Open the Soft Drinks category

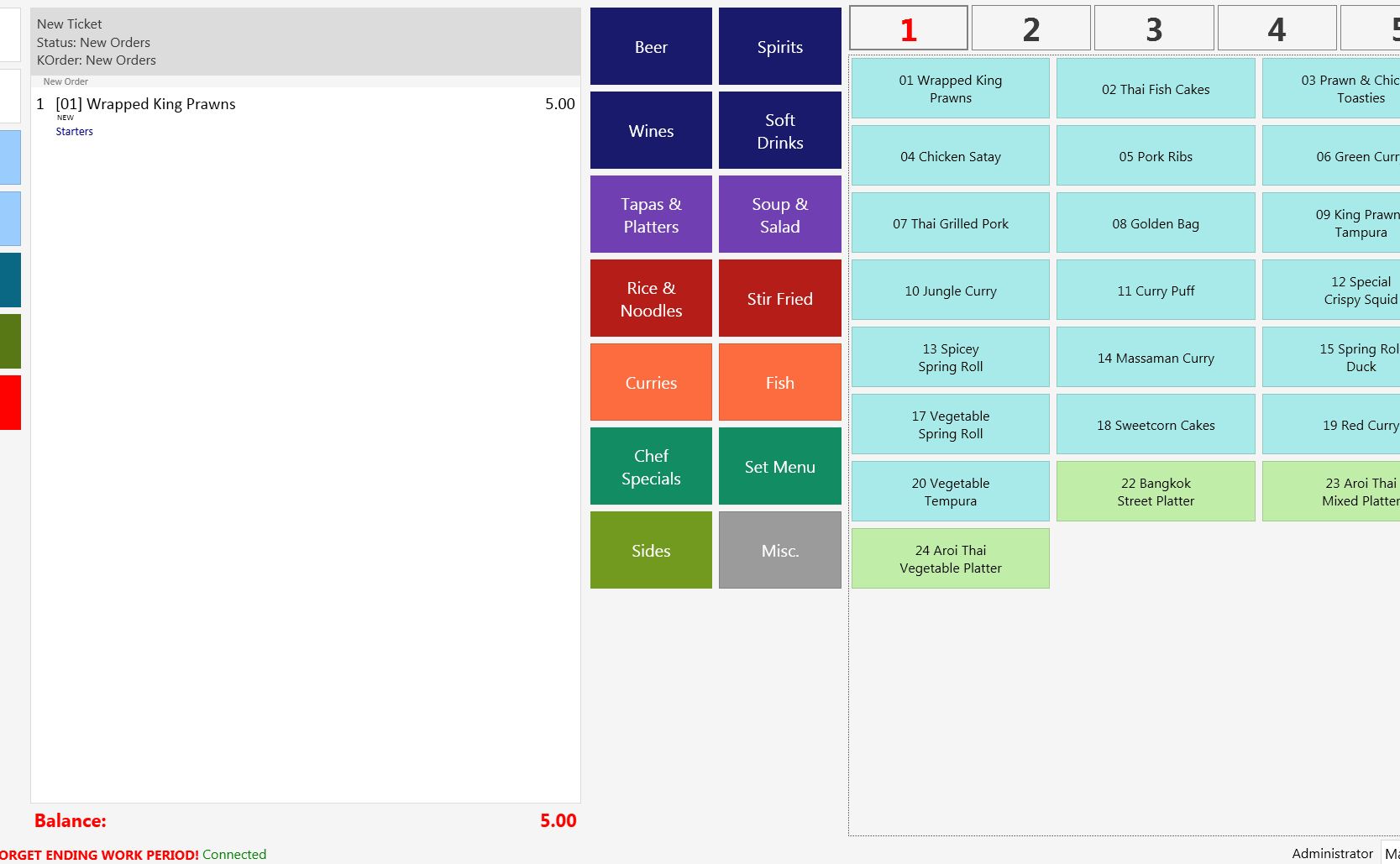(x=779, y=131)
